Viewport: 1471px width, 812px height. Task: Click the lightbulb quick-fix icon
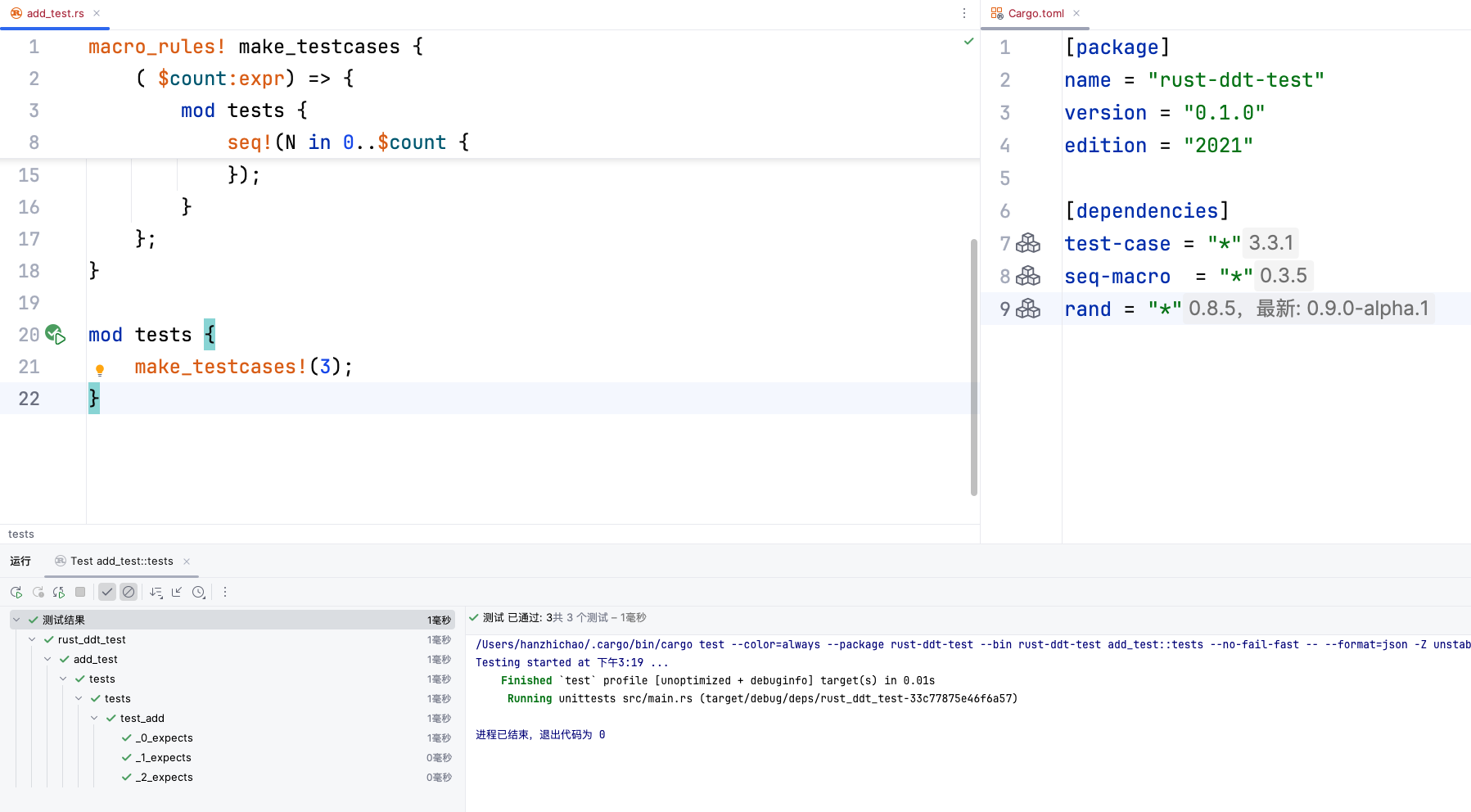[100, 370]
